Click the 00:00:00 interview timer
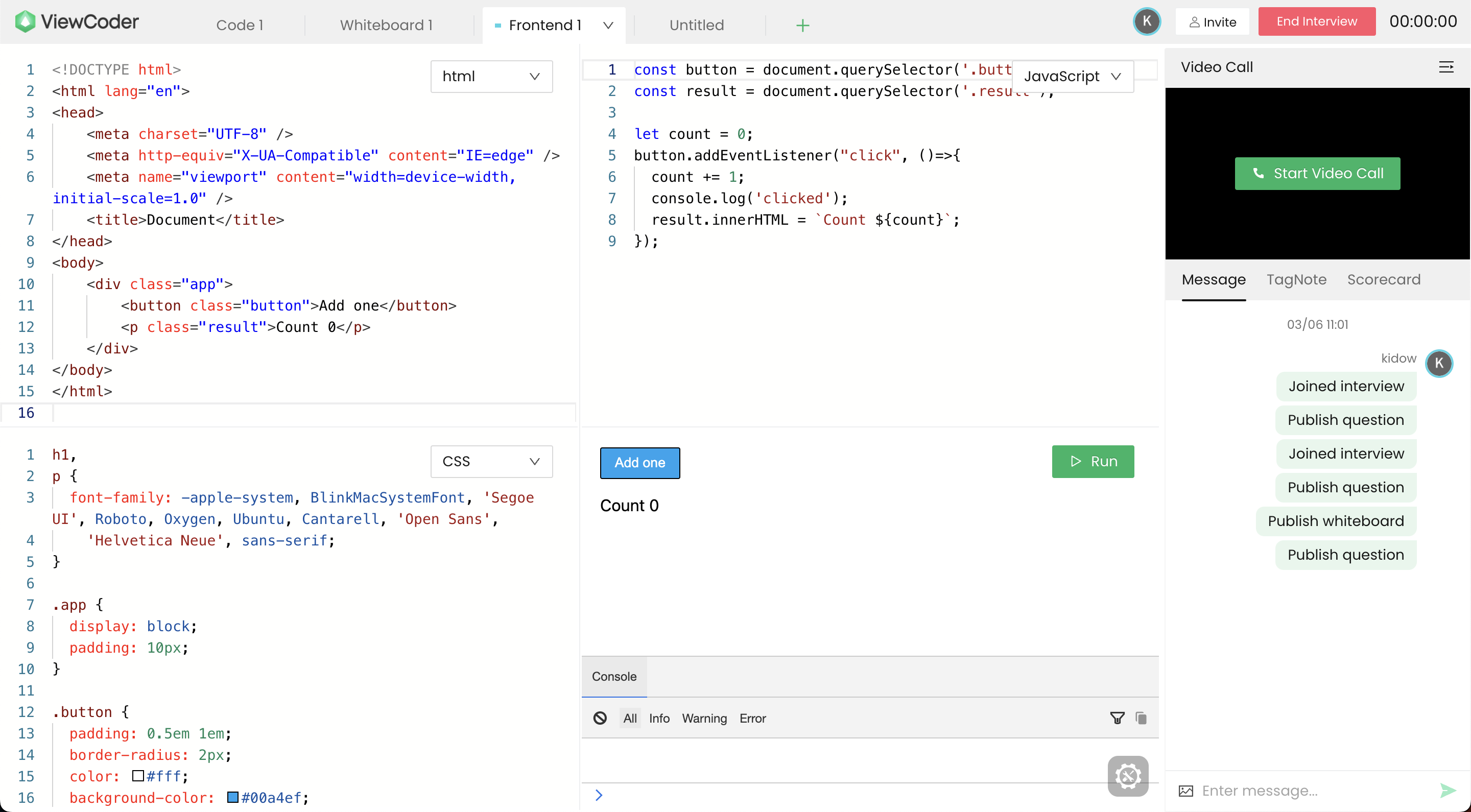Viewport: 1471px width, 812px height. coord(1423,21)
